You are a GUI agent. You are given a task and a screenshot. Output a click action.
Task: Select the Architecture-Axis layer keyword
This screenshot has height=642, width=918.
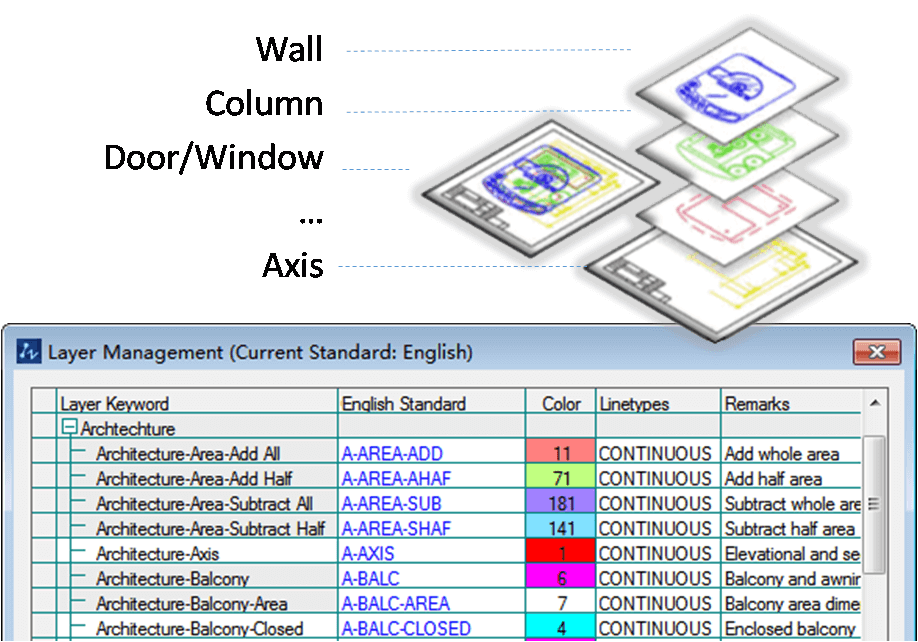pos(157,554)
